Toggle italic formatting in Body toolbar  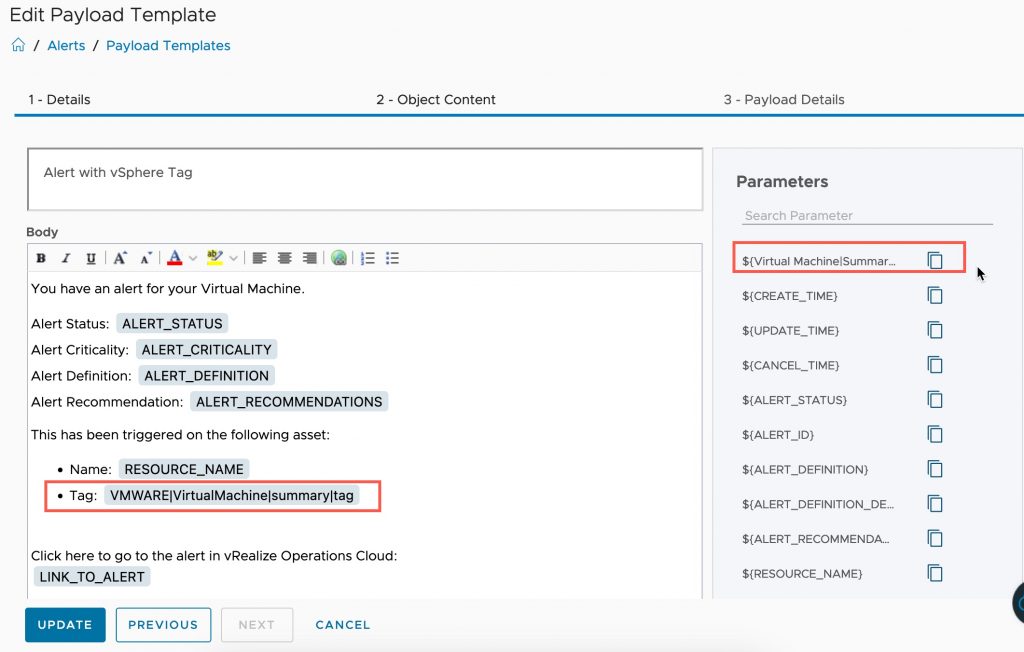tap(66, 258)
